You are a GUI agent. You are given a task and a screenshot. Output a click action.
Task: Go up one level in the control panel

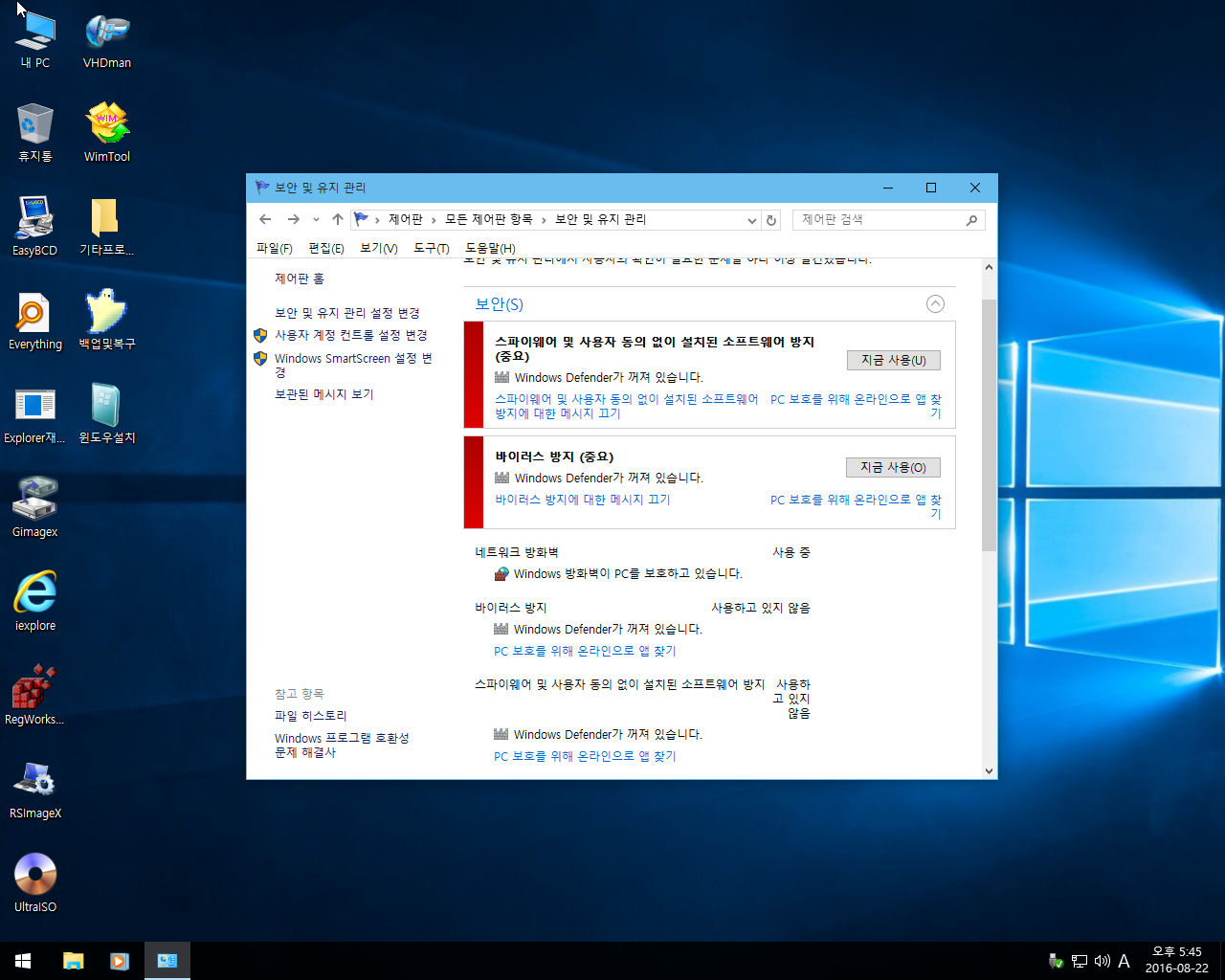(338, 219)
